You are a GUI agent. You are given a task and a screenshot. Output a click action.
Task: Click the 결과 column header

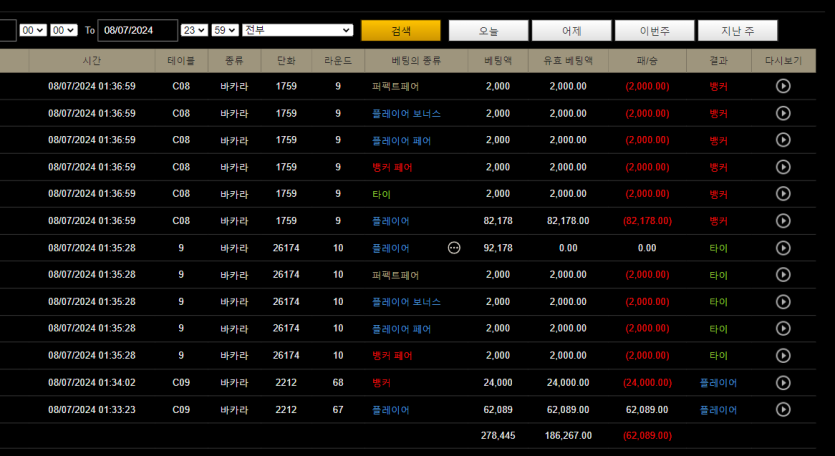(x=718, y=61)
